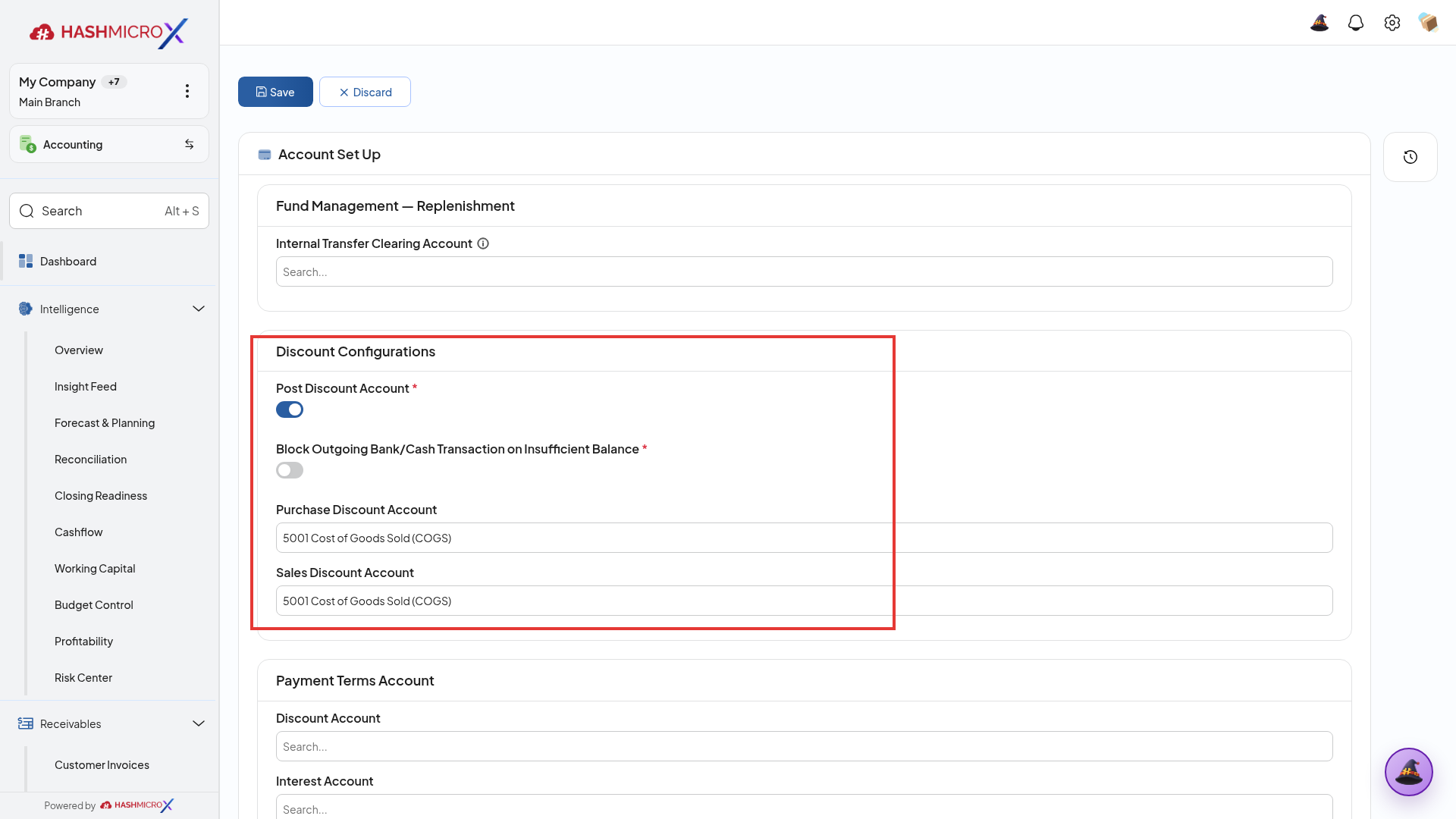Open Payment Terms Discount Account search field

pos(804,746)
